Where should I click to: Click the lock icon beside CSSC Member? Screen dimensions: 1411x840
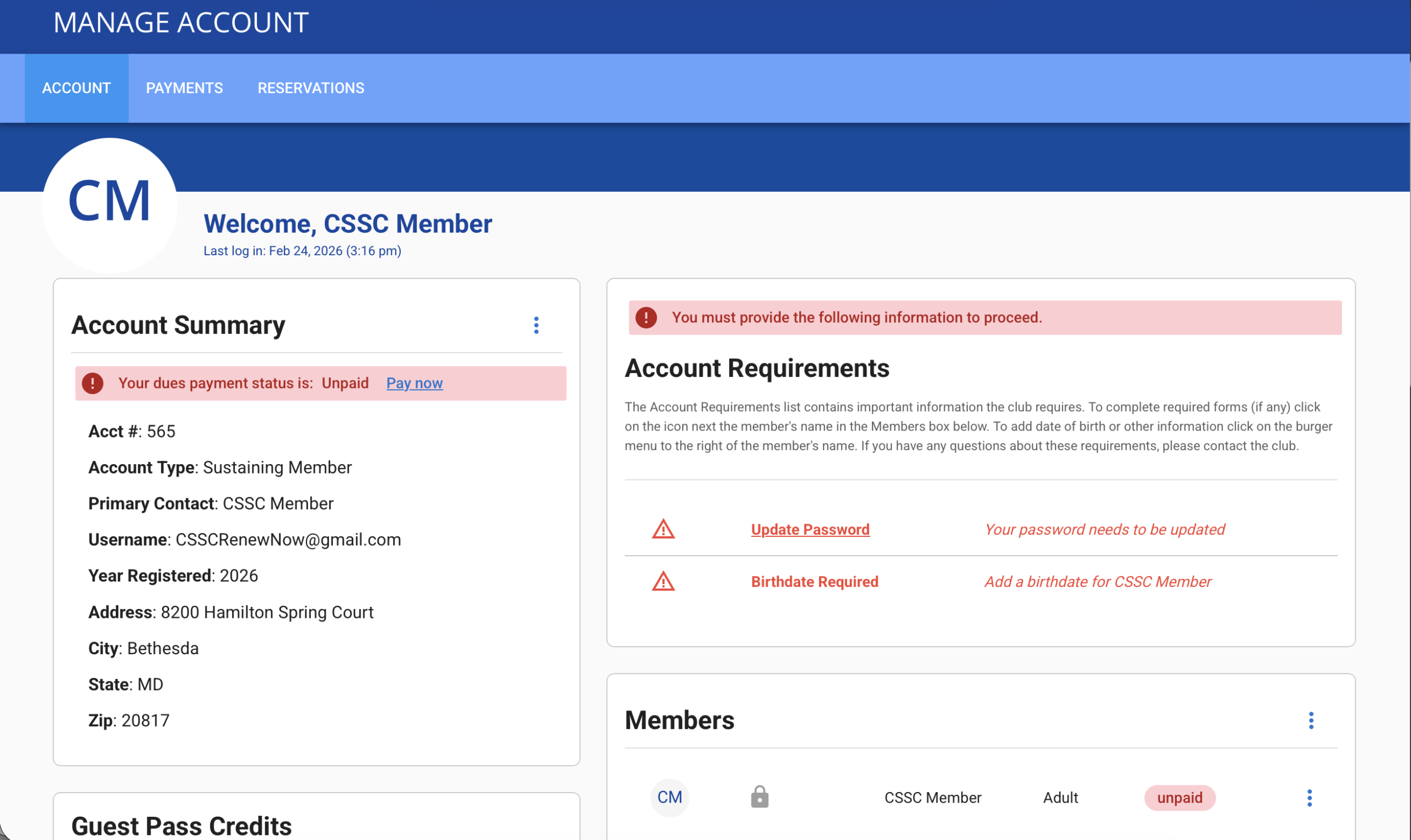pos(760,796)
